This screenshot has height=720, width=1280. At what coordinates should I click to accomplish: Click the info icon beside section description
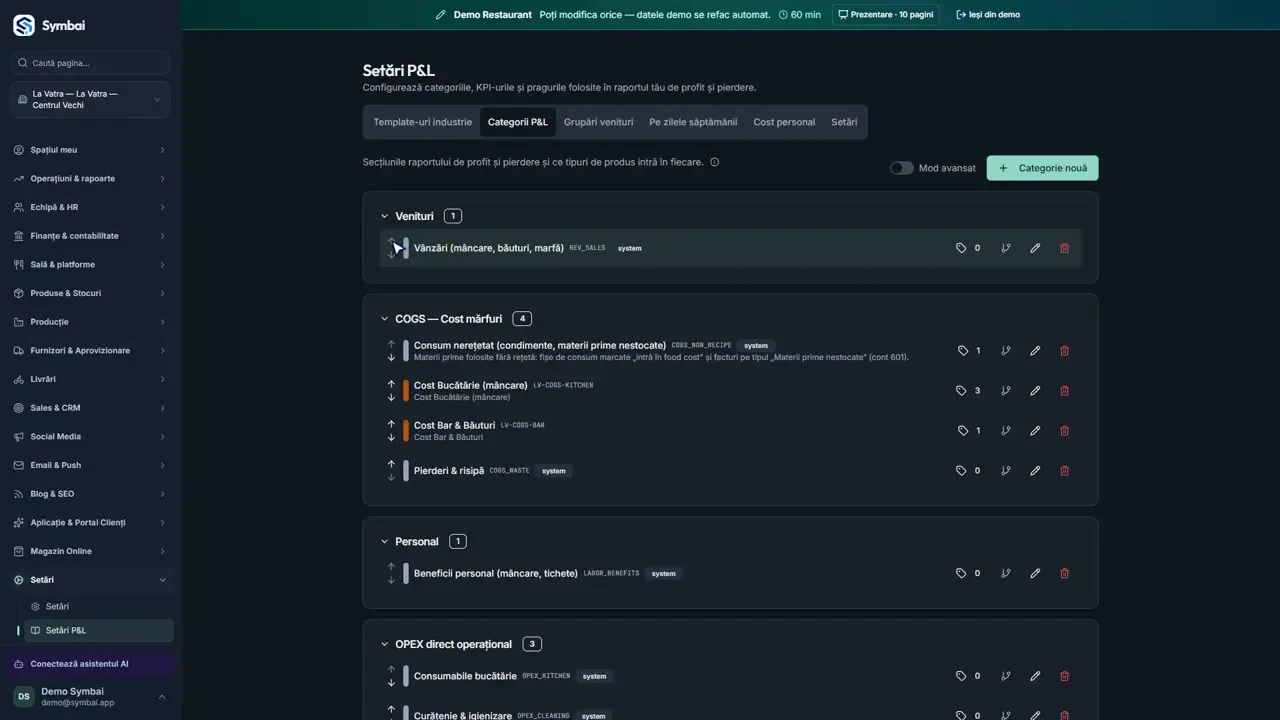pos(714,162)
